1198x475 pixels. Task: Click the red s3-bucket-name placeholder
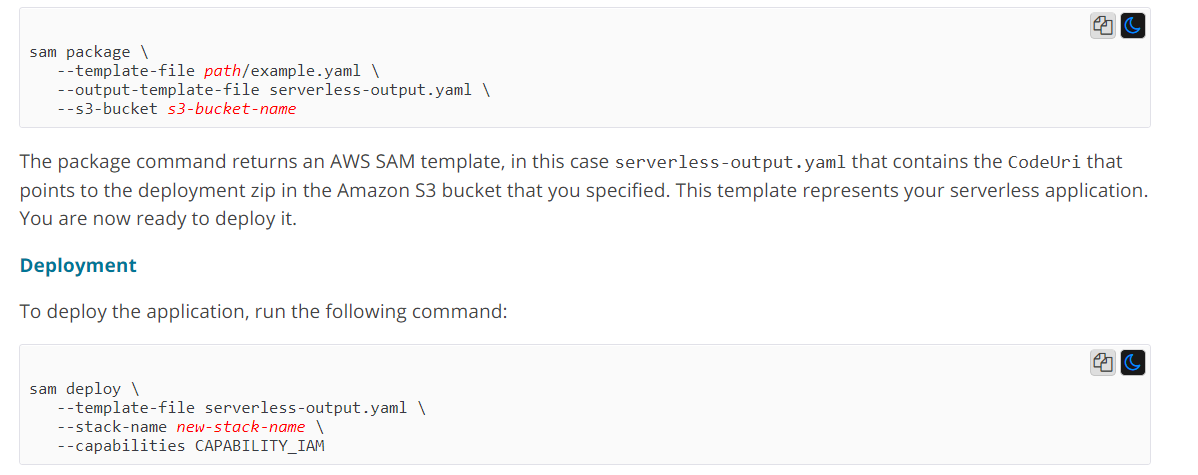pyautogui.click(x=232, y=109)
